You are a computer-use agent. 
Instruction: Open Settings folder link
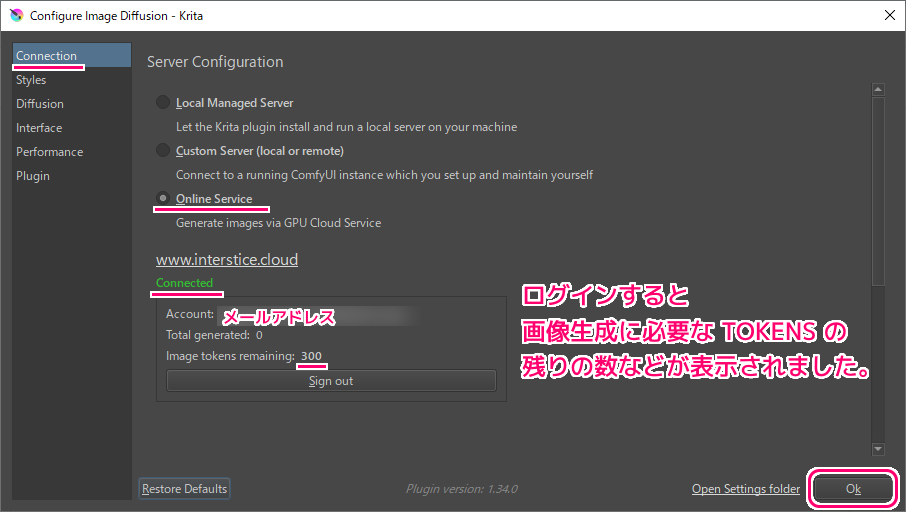[x=746, y=489]
